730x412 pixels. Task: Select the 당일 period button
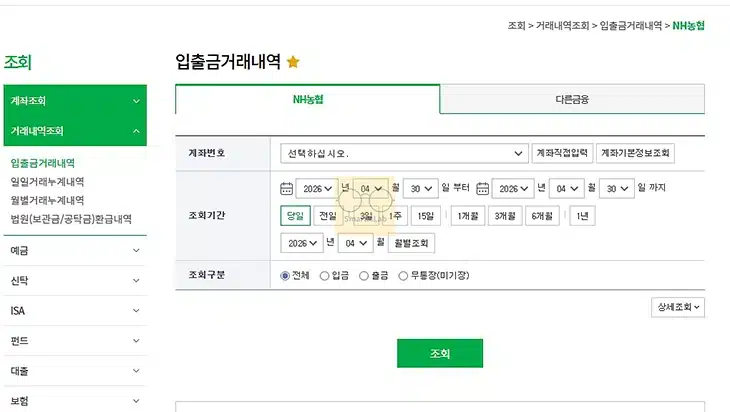[x=295, y=216]
